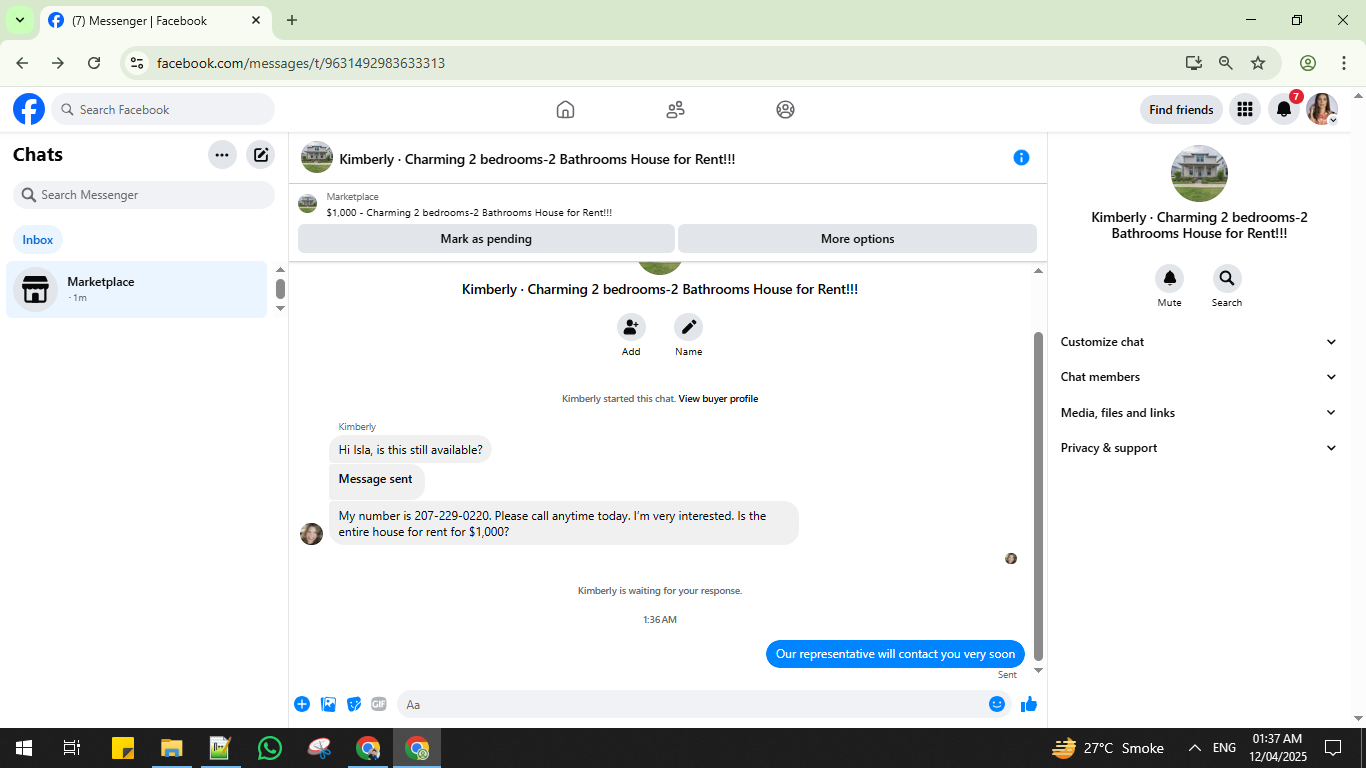Open the Facebook logo home link
The image size is (1366, 768).
(x=29, y=109)
